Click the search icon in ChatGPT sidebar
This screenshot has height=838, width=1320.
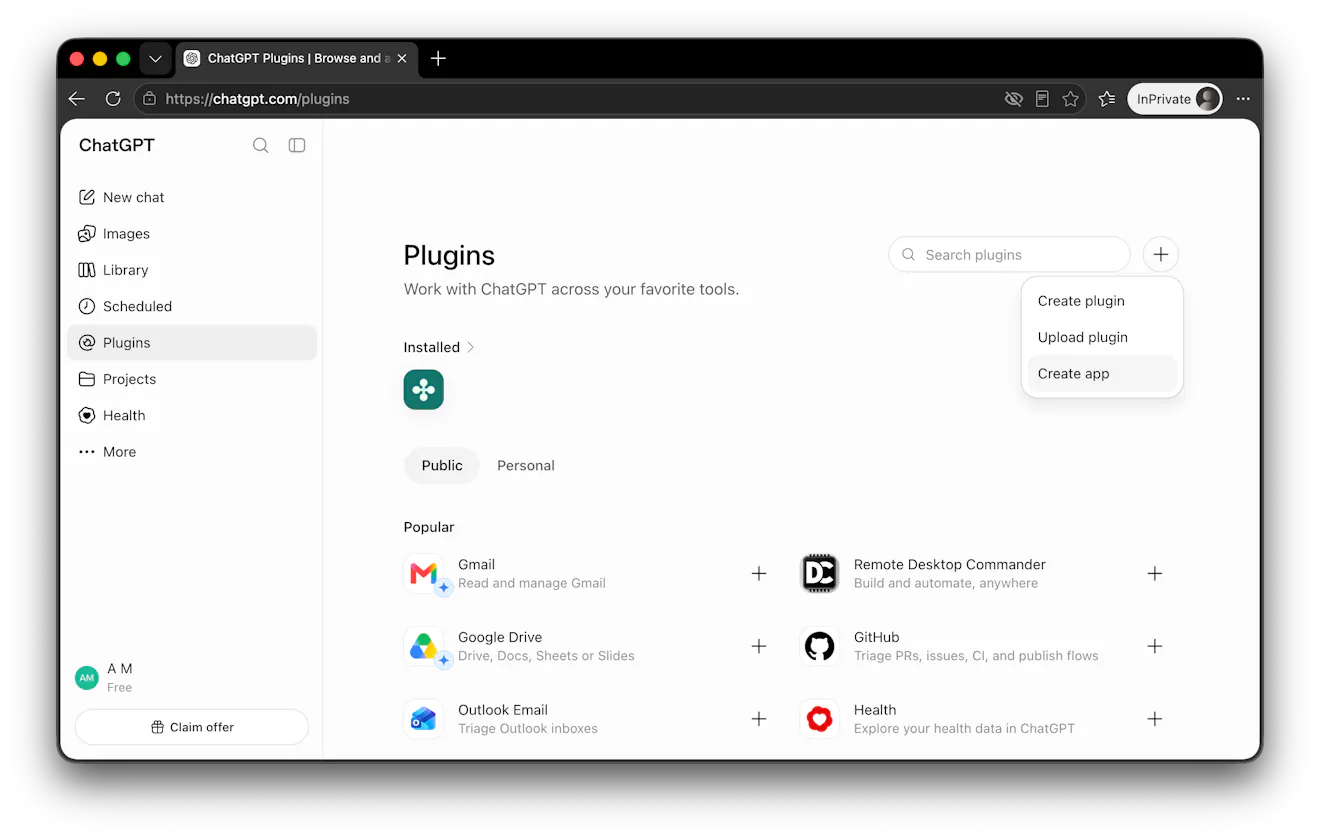pos(260,145)
